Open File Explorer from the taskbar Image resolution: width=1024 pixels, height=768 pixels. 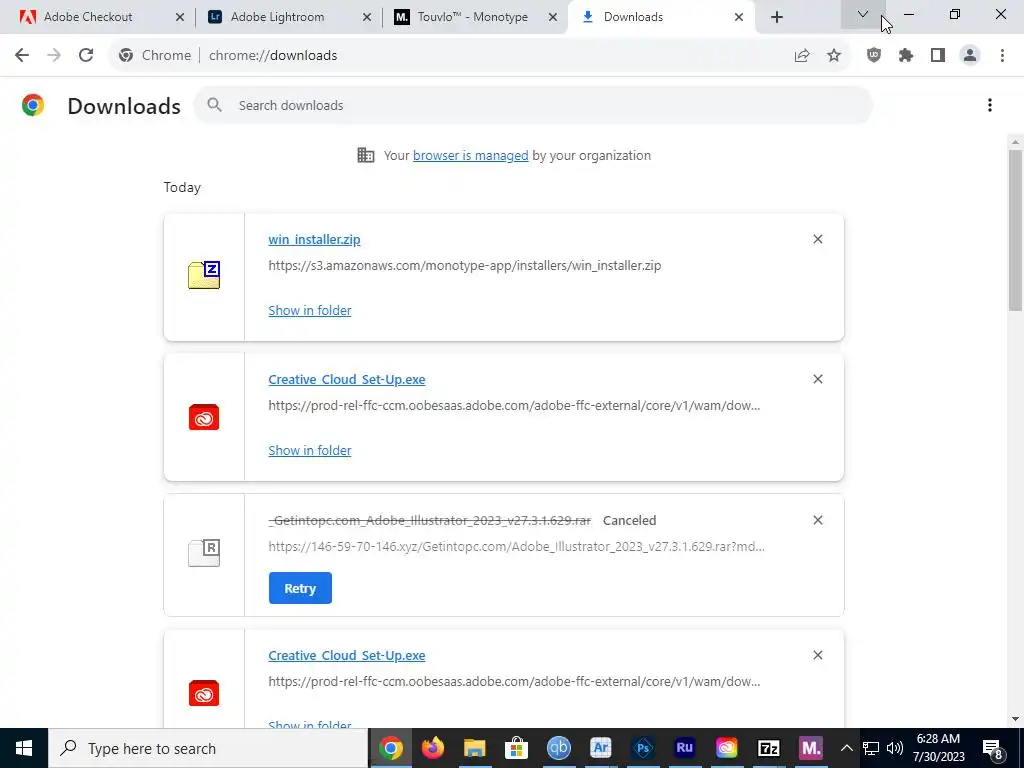(x=474, y=748)
